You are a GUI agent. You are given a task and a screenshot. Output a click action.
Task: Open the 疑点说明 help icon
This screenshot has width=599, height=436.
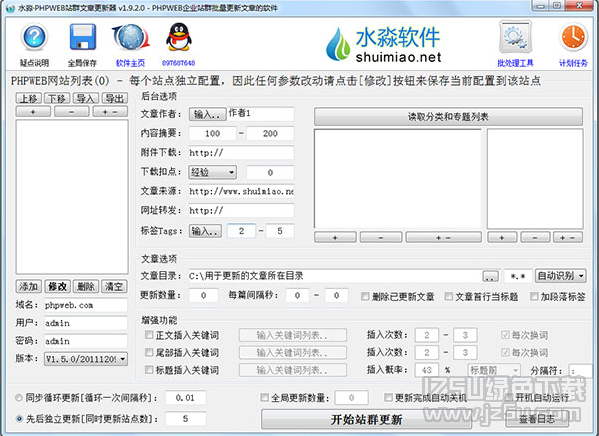click(34, 37)
